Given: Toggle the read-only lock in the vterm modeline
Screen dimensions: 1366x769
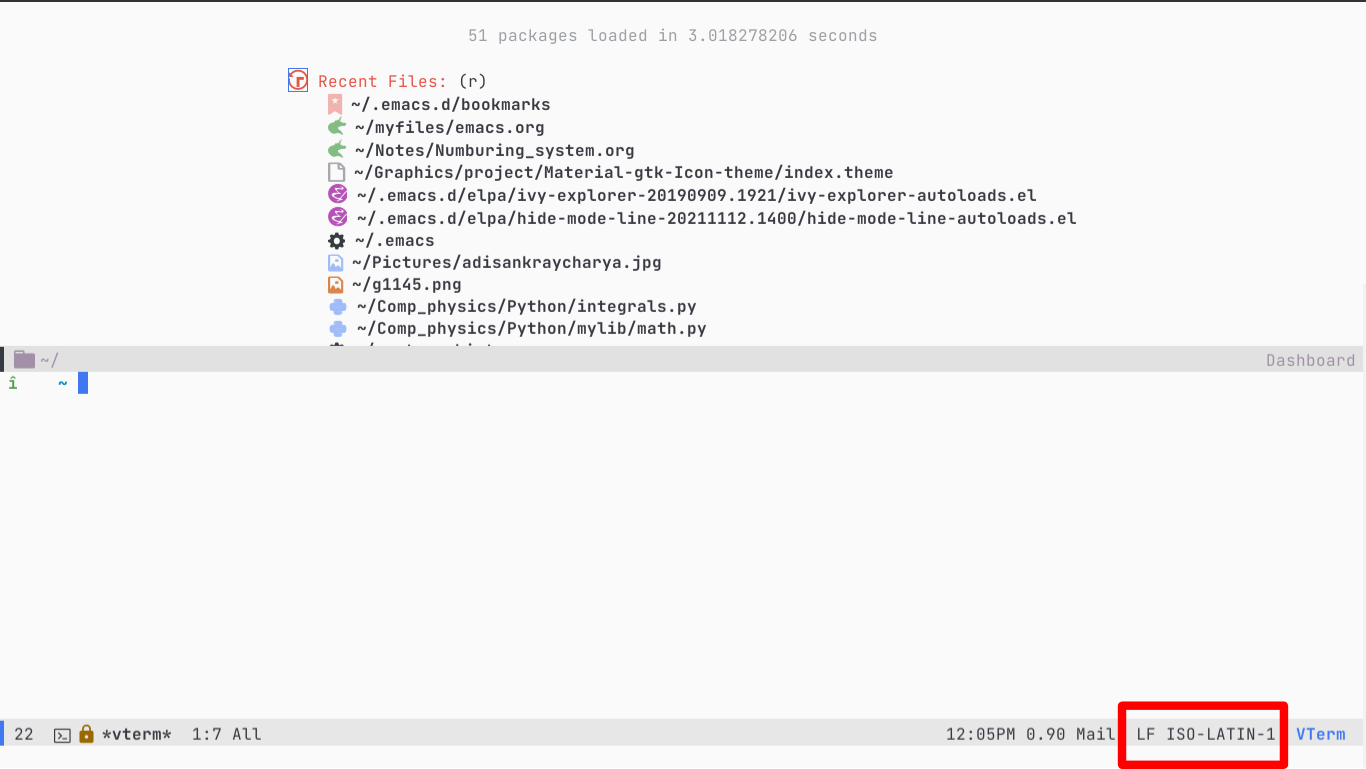Looking at the screenshot, I should pyautogui.click(x=85, y=734).
